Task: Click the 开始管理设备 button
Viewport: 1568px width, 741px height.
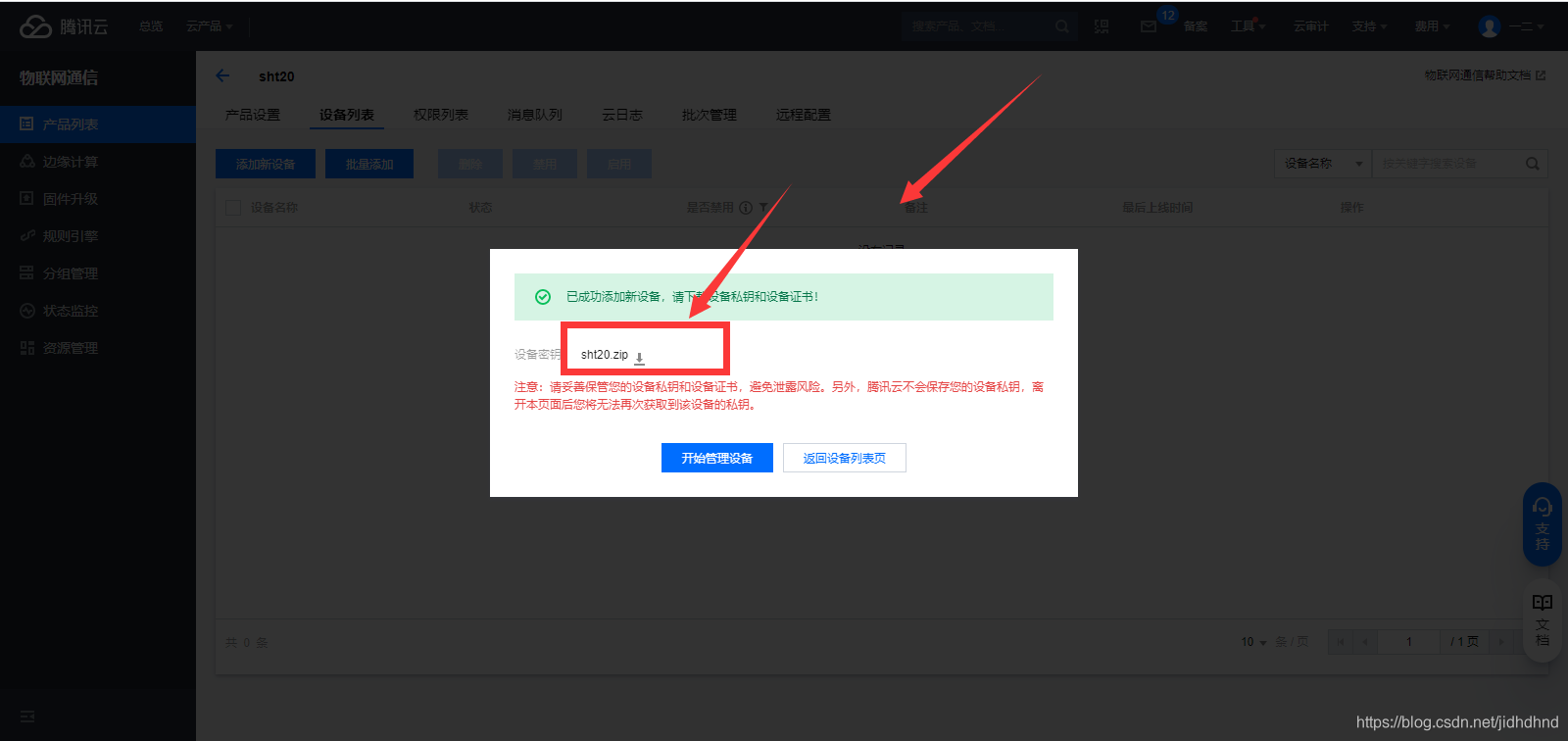Action: click(x=717, y=458)
